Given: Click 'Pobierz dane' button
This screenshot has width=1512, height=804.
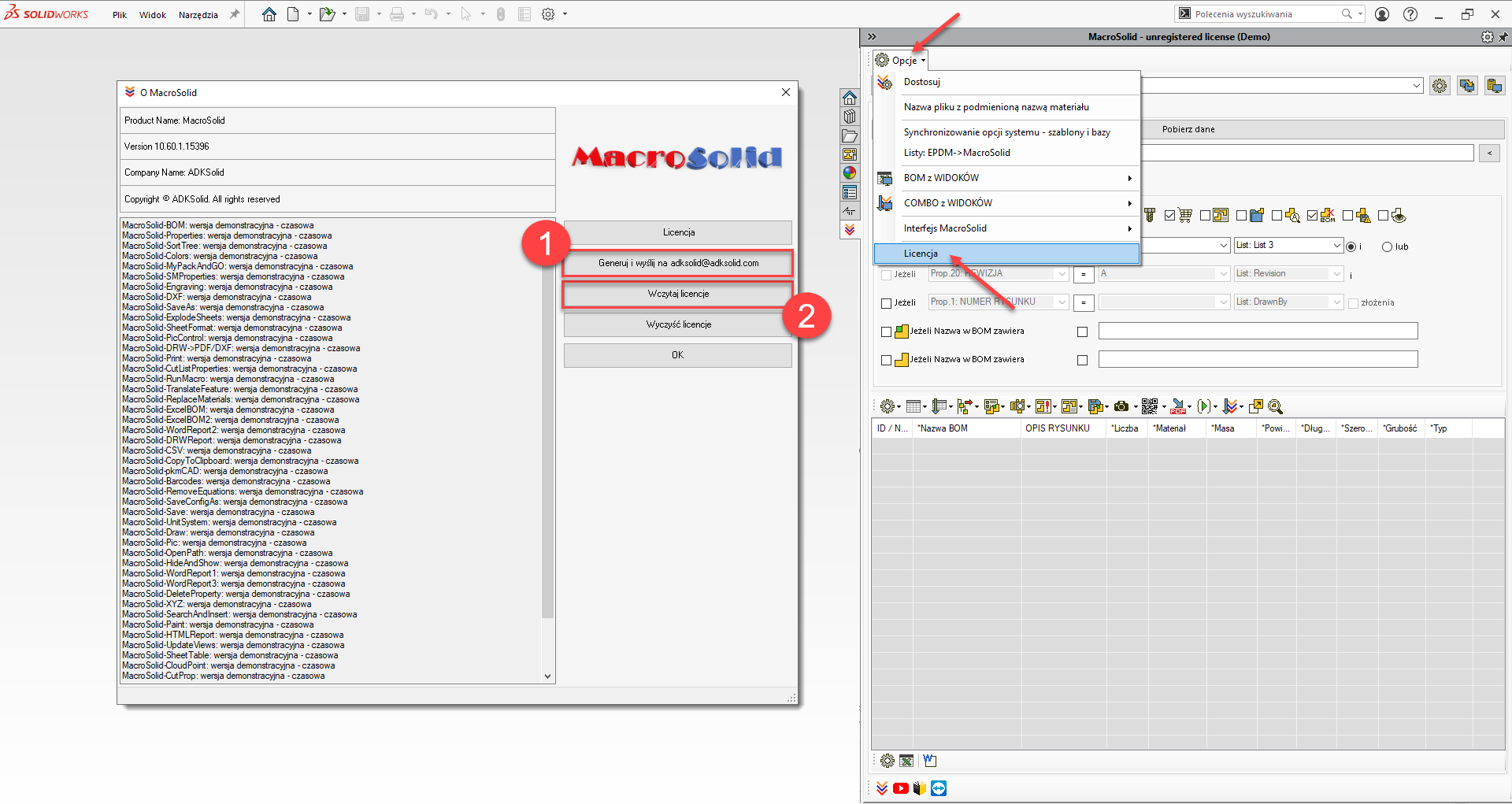Looking at the screenshot, I should point(1188,129).
